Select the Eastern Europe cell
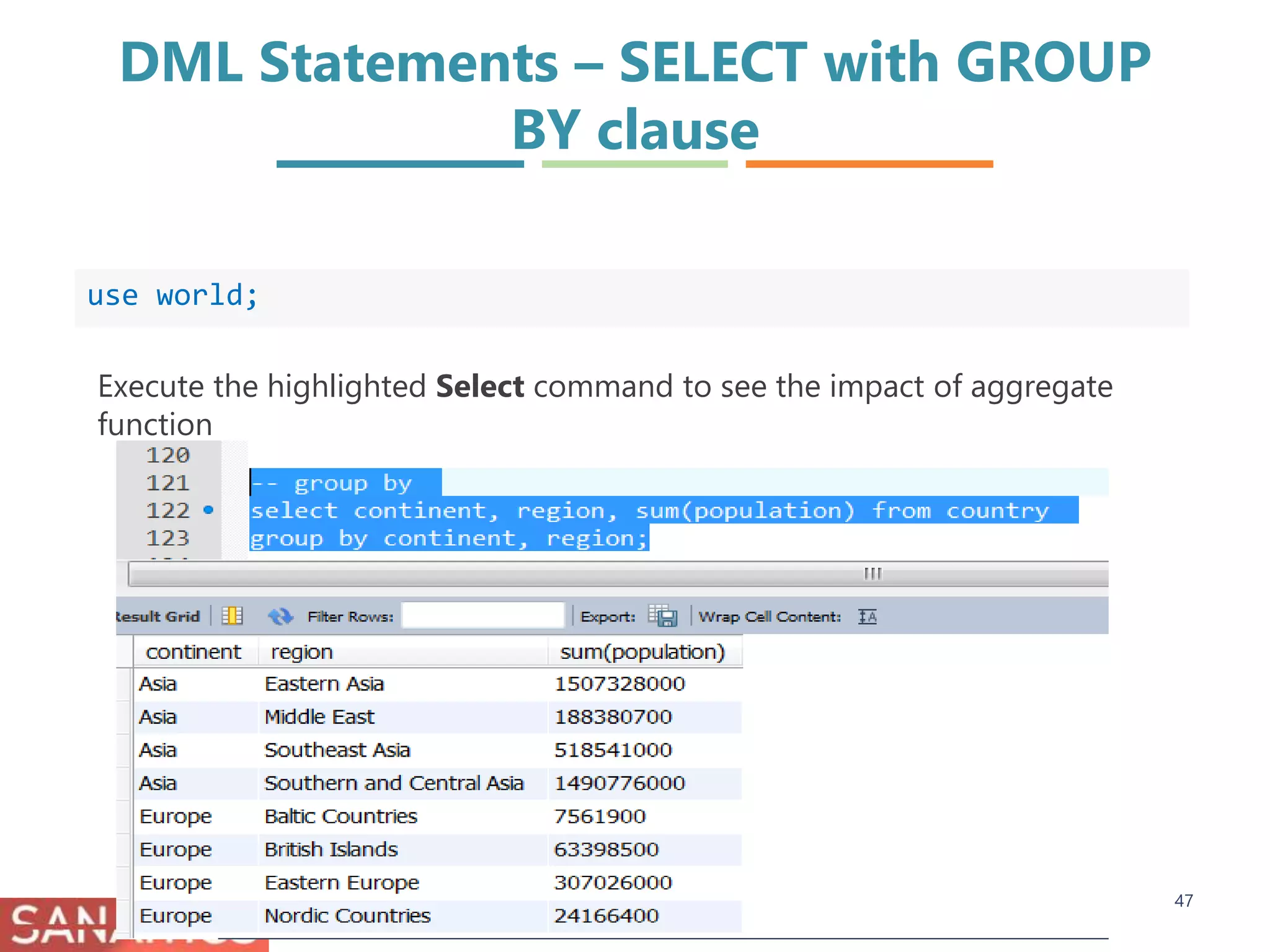Screen dimensions: 1270x952 tap(402, 883)
